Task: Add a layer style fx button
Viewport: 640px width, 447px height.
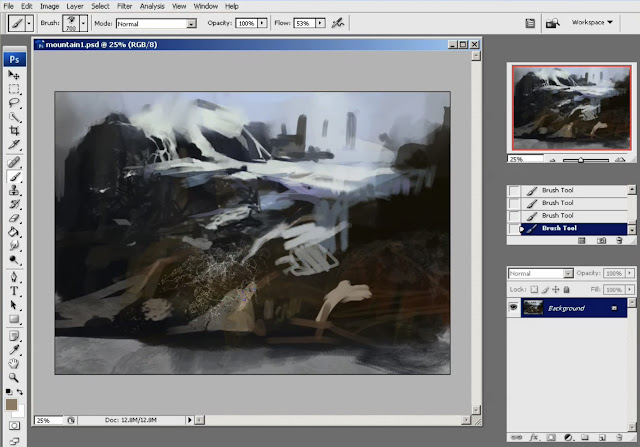Action: point(534,438)
